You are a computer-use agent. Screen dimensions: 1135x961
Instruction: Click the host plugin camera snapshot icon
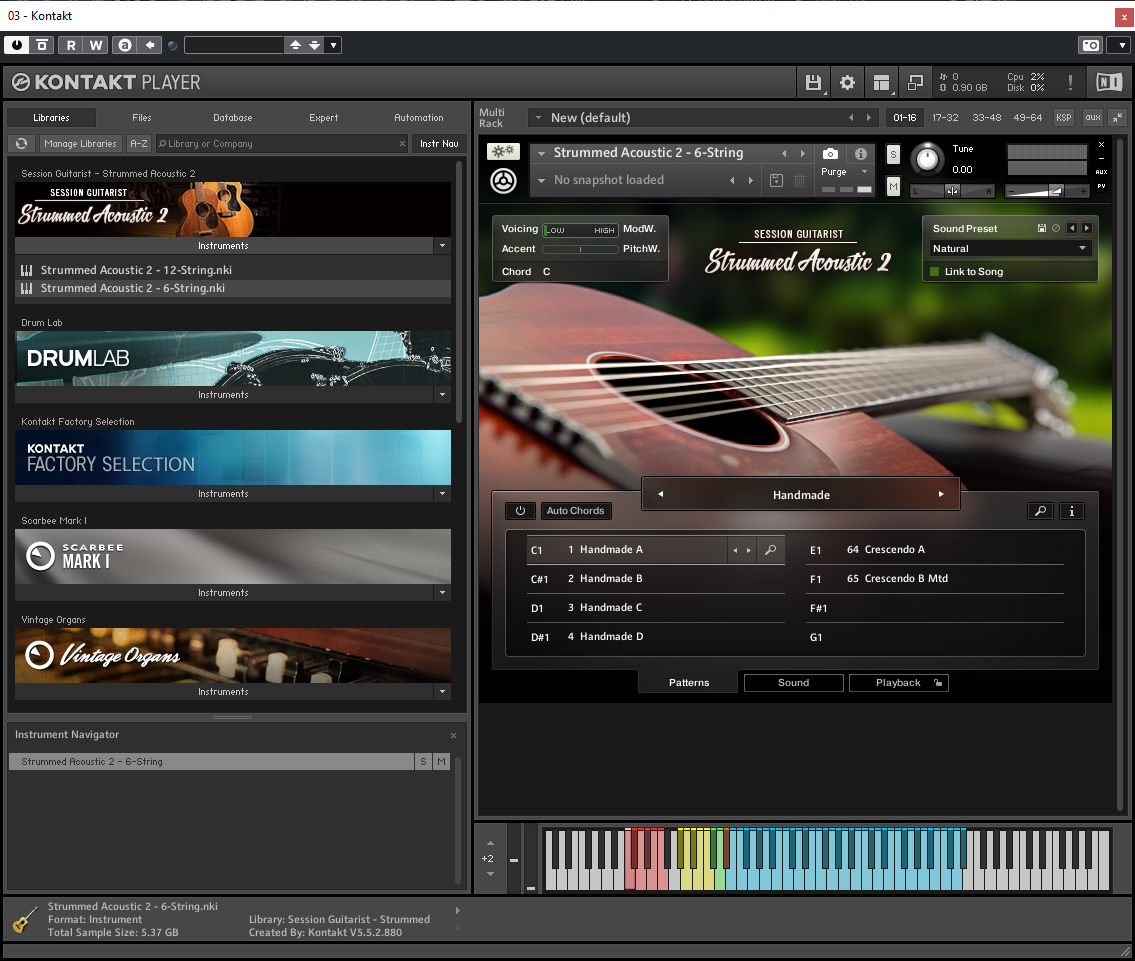coord(1091,45)
